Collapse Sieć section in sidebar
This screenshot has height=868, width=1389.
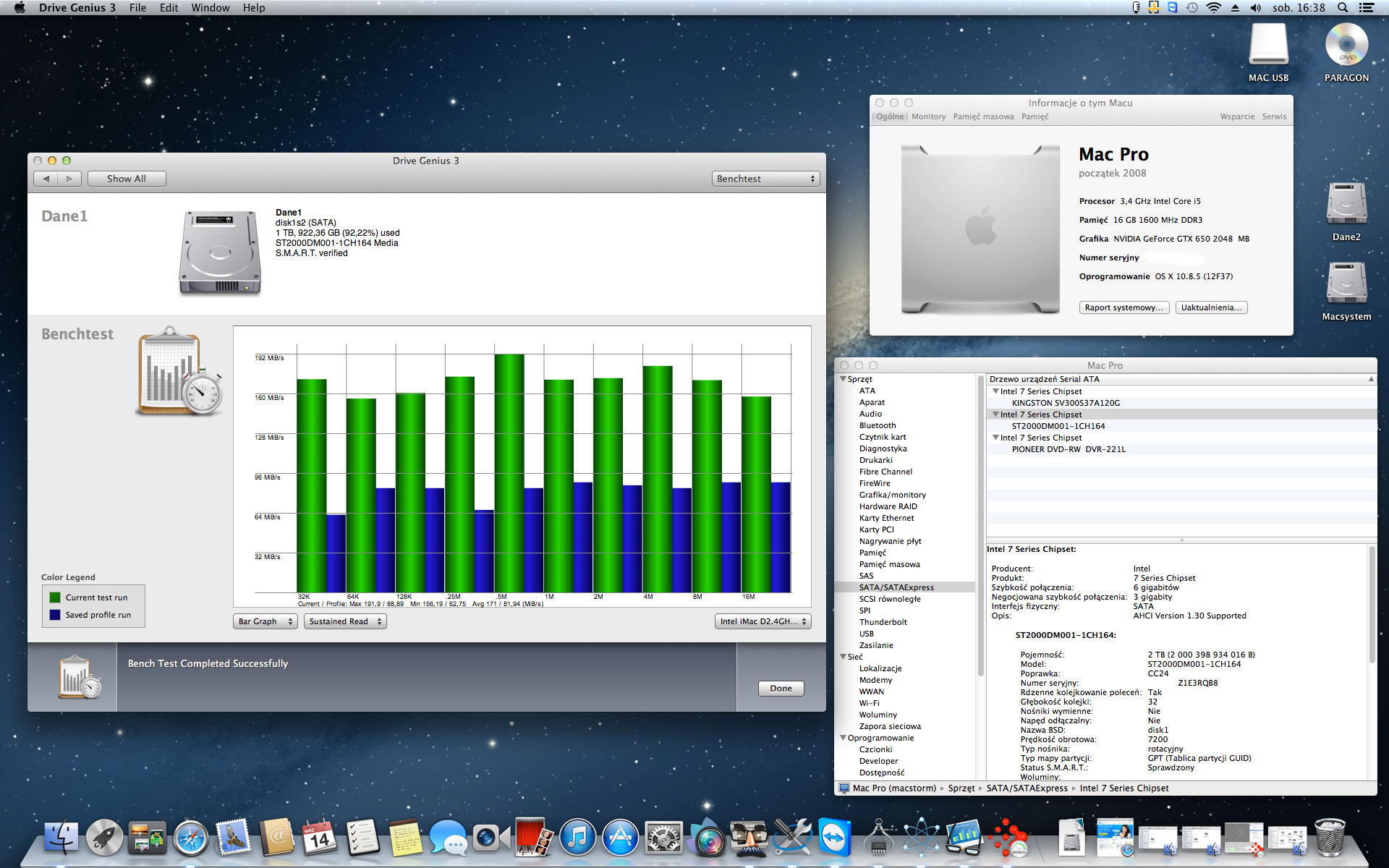point(843,657)
